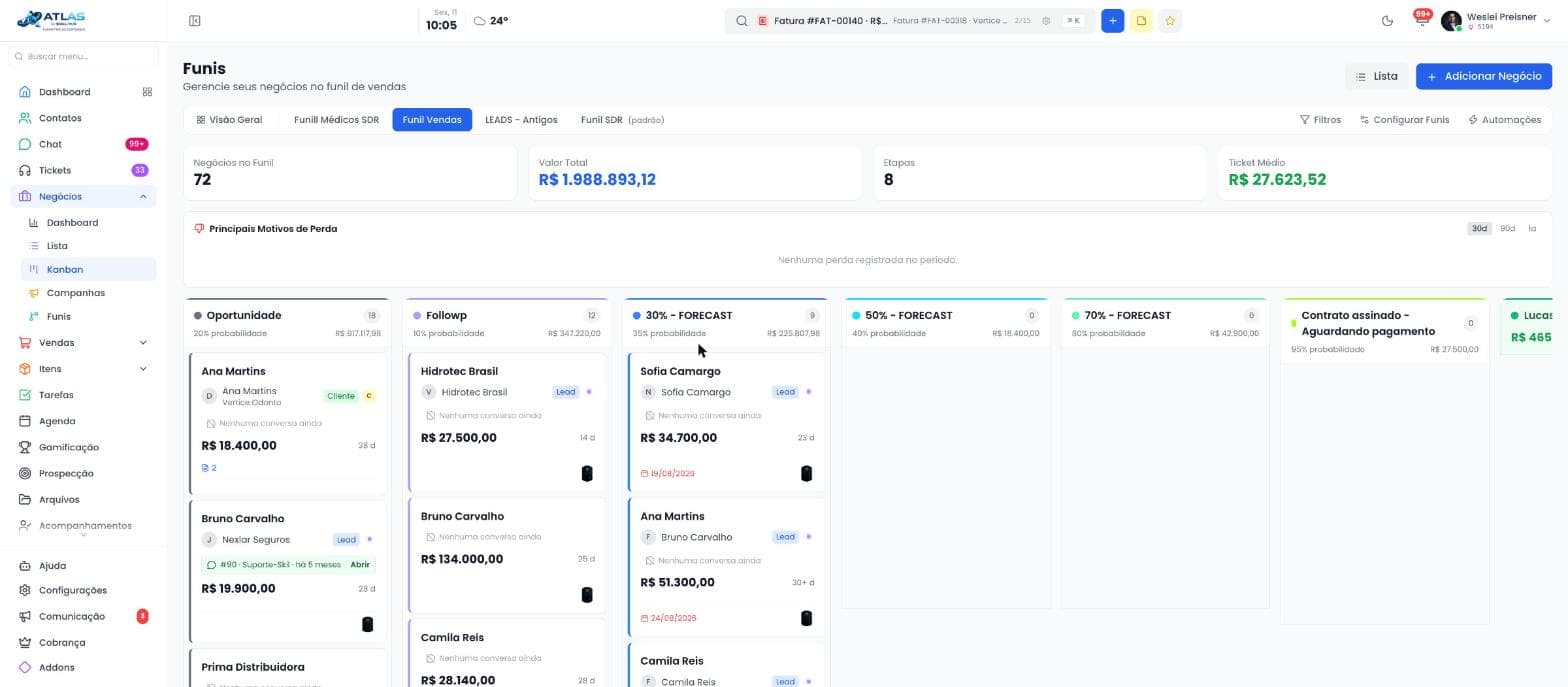The height and width of the screenshot is (687, 1568).
Task: Open user menu for Weslei Preisner
Action: [1494, 21]
